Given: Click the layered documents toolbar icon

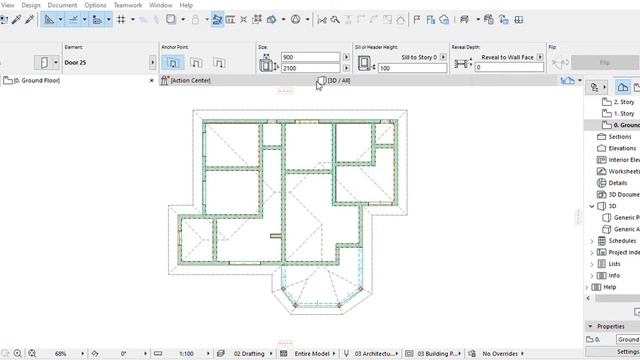Looking at the screenshot, I should coord(489,20).
